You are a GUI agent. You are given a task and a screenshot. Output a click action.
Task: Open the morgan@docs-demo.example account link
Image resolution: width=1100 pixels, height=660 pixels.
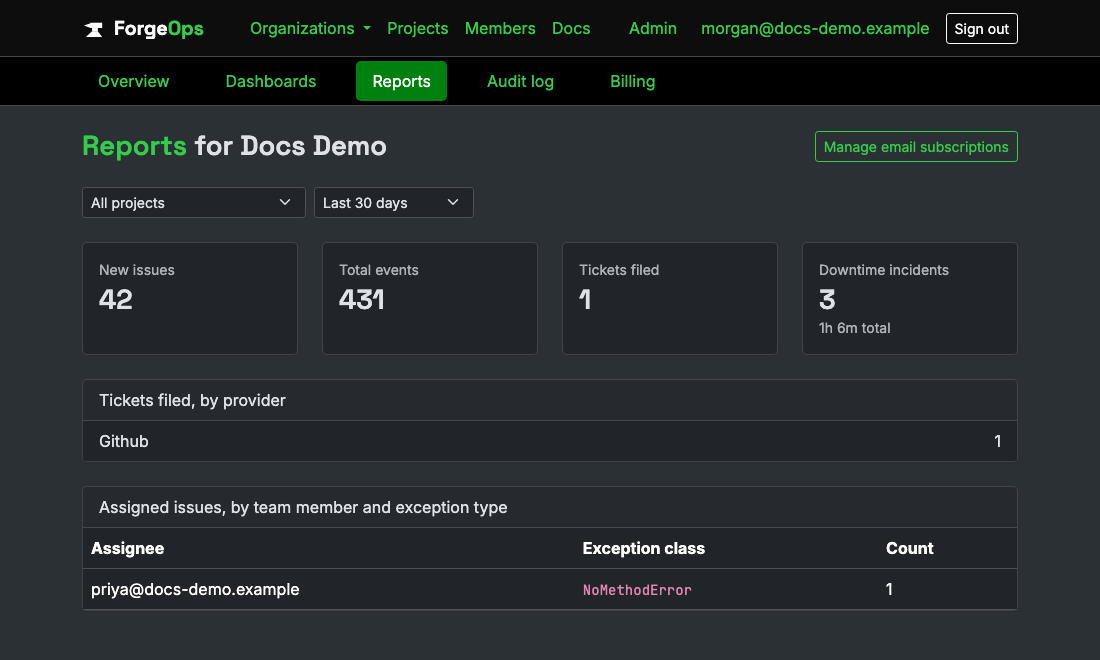coord(815,29)
